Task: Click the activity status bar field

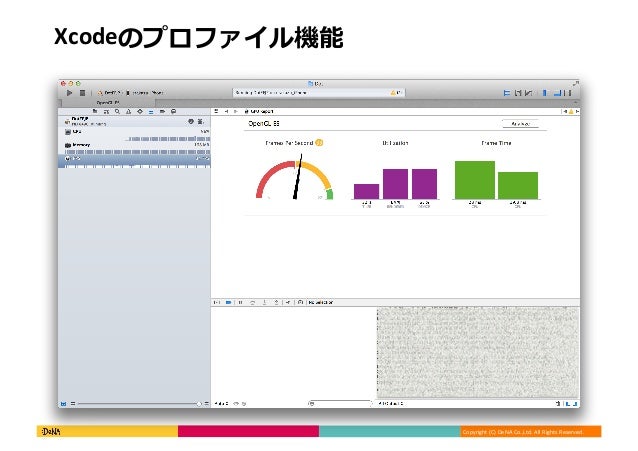Action: (x=319, y=93)
